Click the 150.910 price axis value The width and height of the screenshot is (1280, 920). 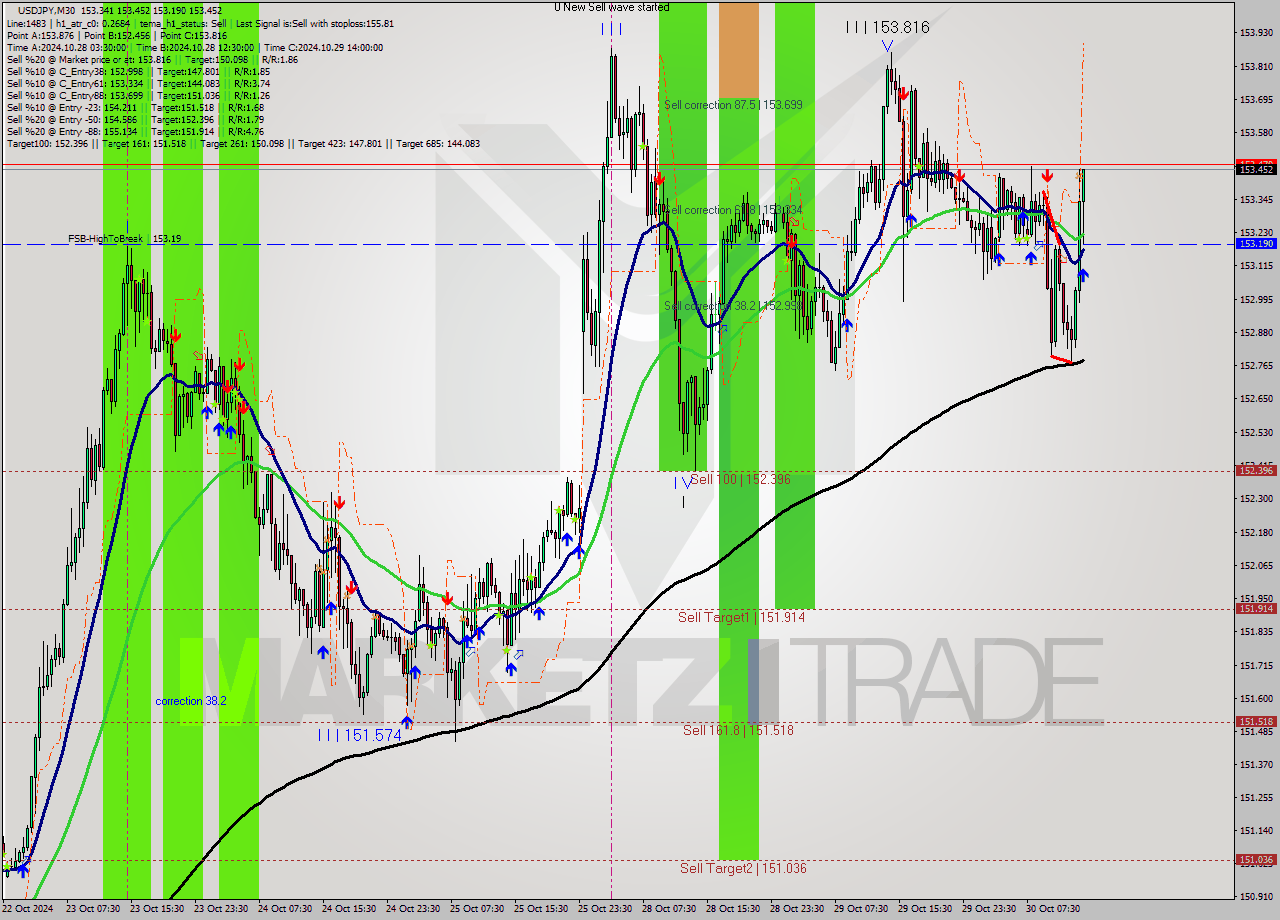coord(1256,896)
